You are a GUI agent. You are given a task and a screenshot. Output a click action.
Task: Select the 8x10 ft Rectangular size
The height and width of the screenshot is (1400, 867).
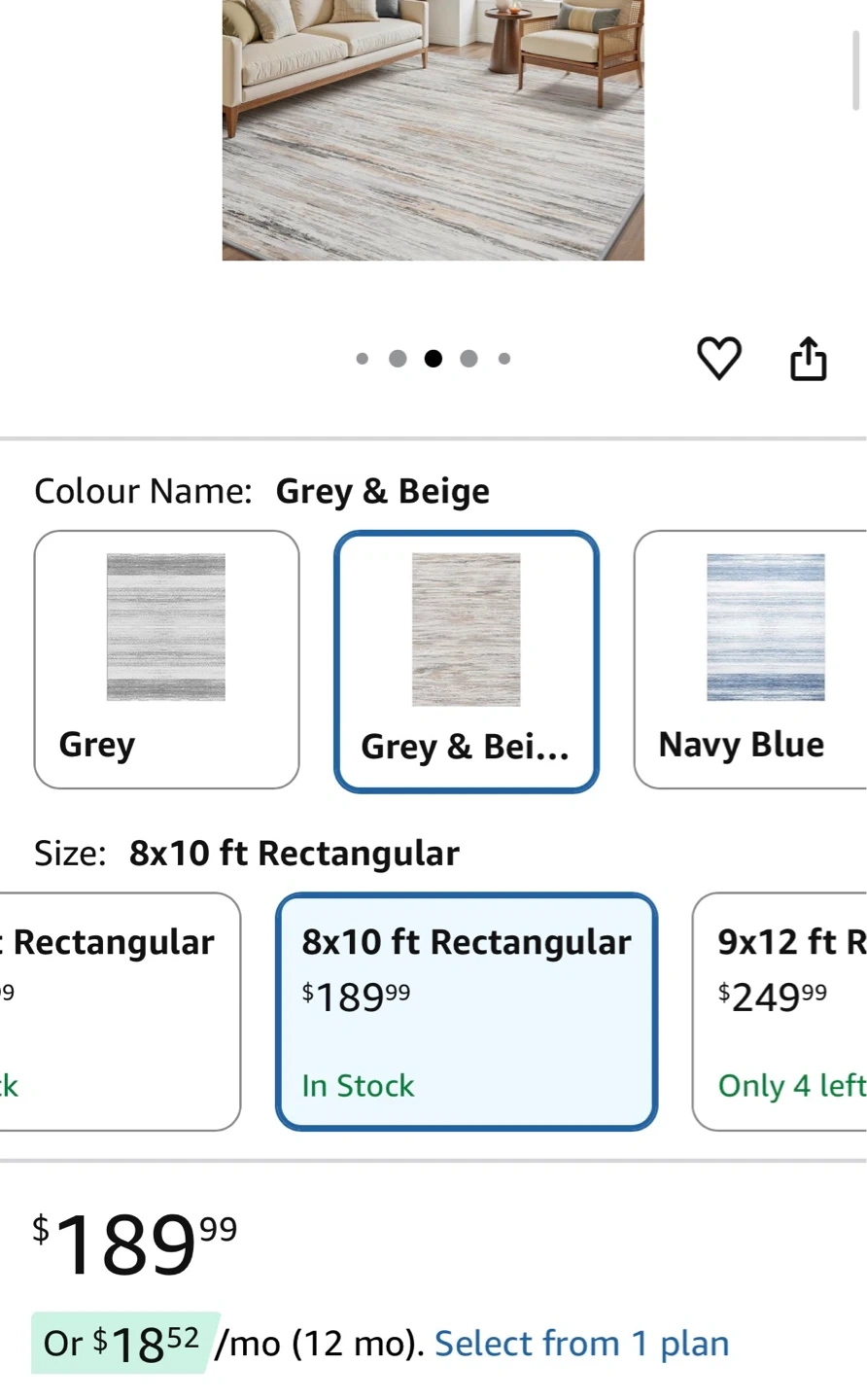pos(467,1011)
